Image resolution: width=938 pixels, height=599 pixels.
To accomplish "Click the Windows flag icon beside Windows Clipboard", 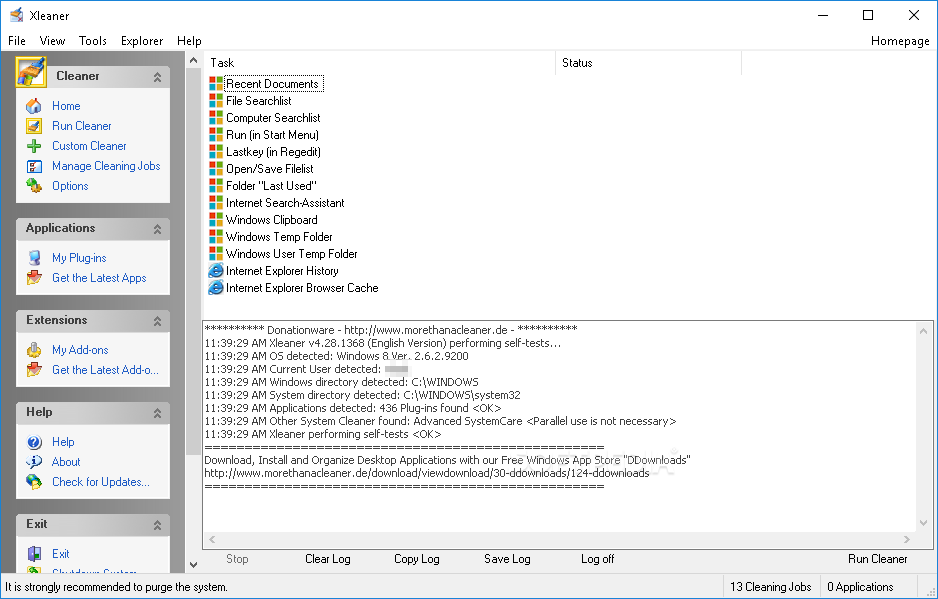I will 216,220.
